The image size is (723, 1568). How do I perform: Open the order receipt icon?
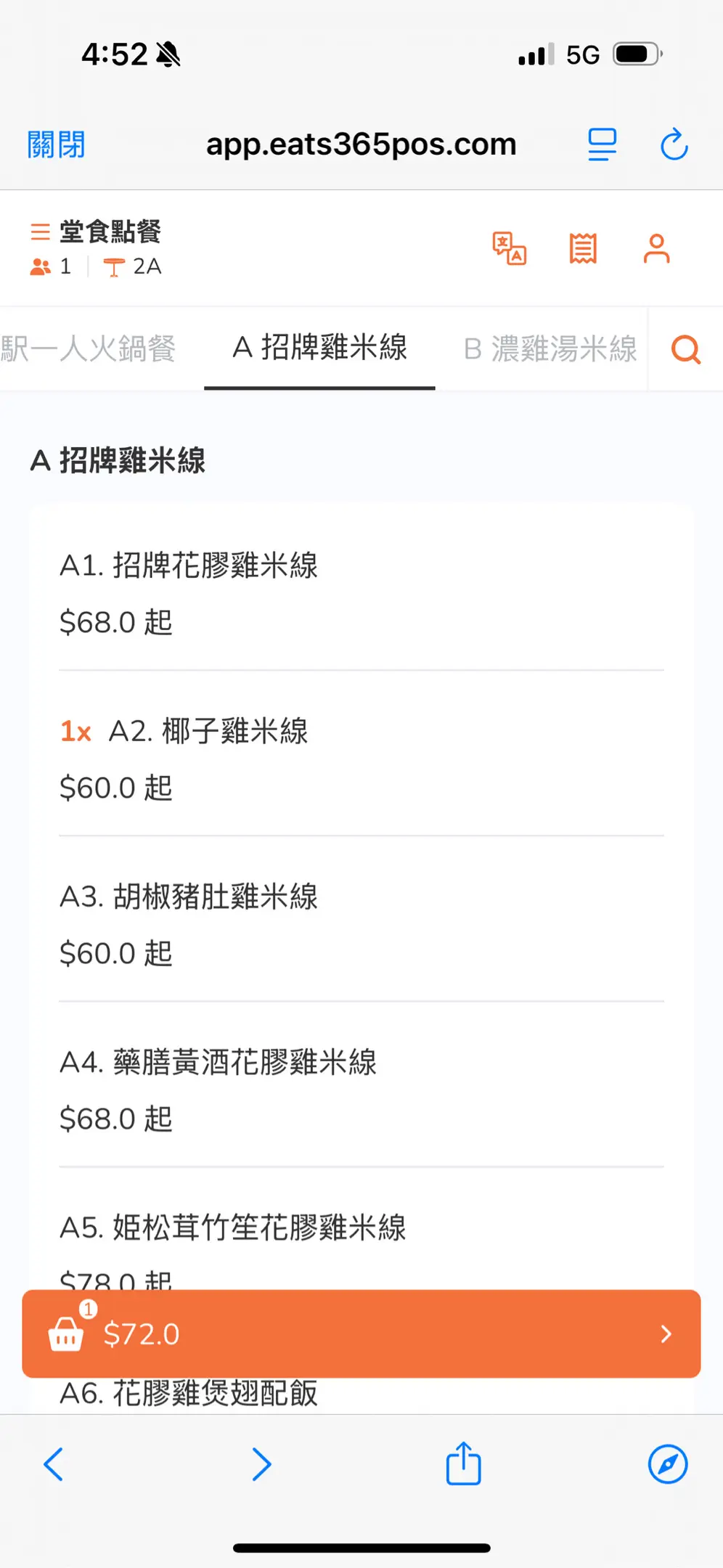point(583,248)
